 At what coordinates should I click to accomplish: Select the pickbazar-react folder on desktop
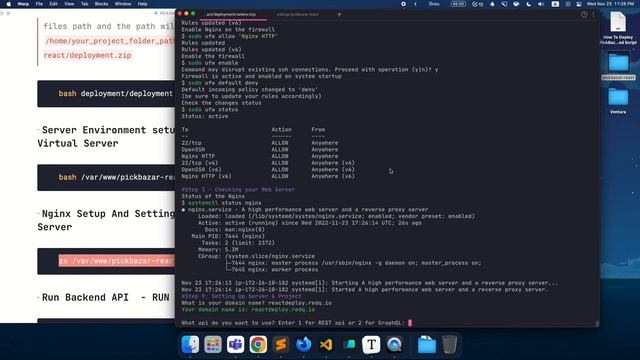coord(618,66)
